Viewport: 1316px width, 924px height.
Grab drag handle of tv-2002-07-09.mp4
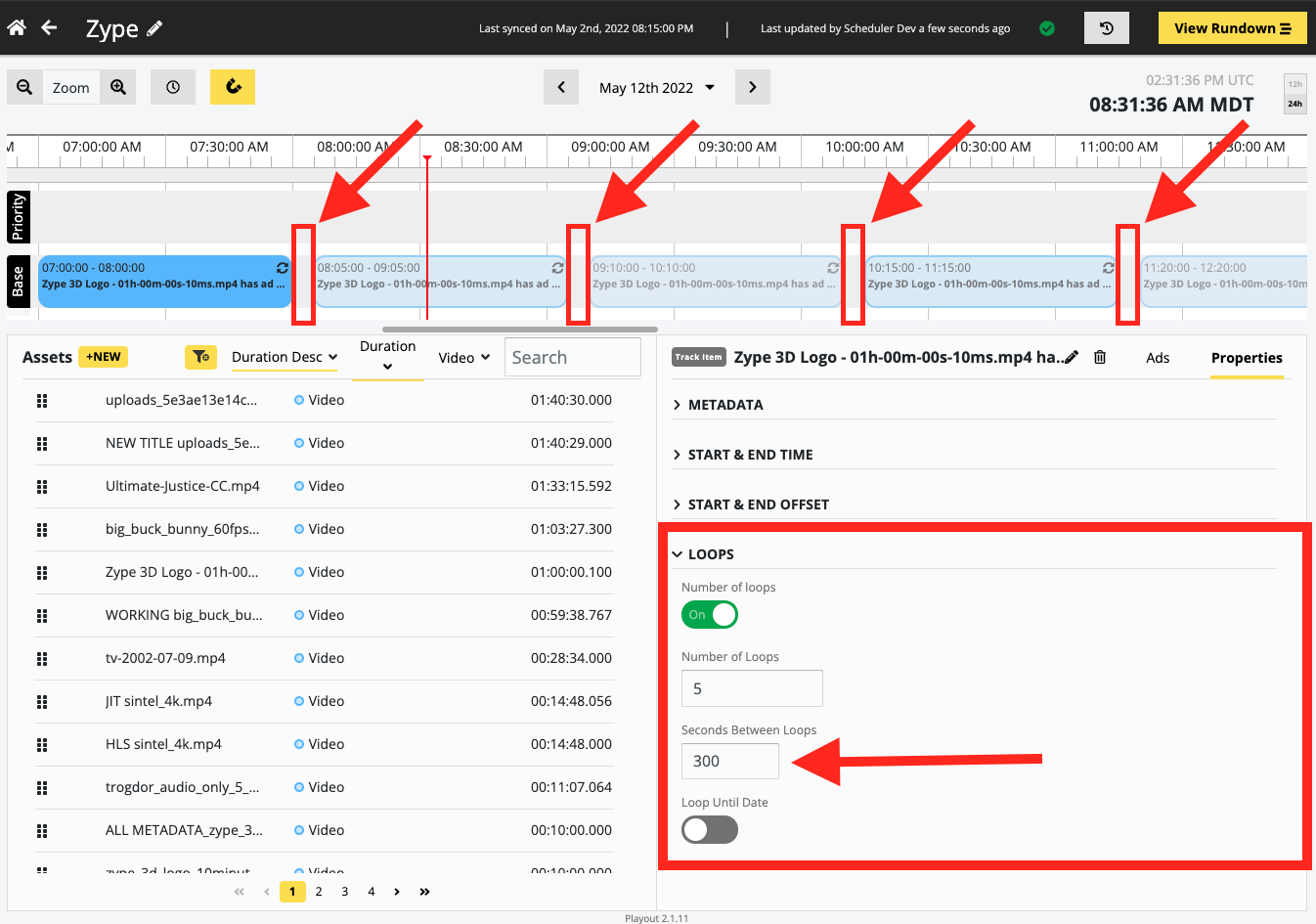click(42, 658)
